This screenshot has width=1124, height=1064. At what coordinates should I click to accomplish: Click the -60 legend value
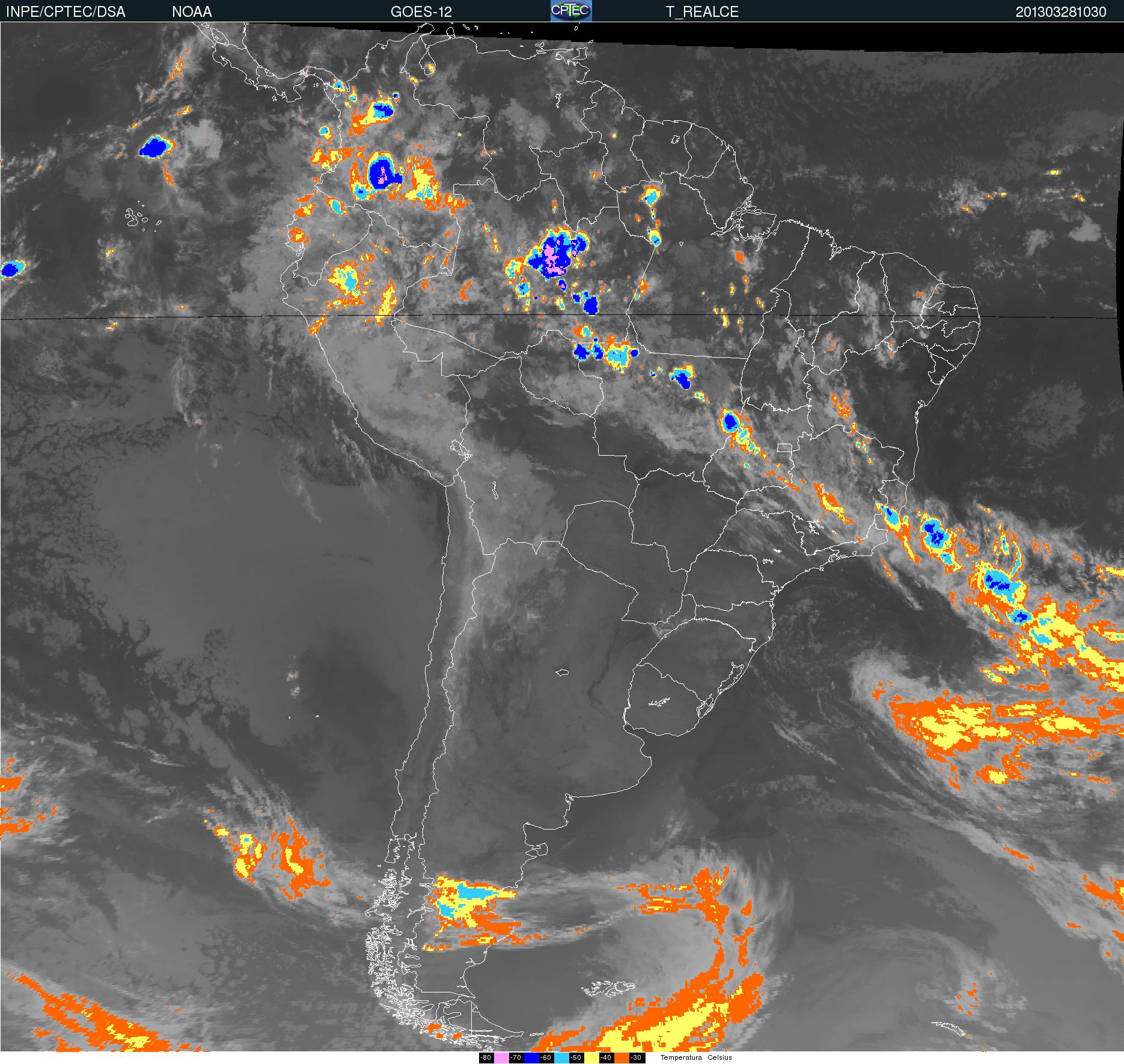546,1058
